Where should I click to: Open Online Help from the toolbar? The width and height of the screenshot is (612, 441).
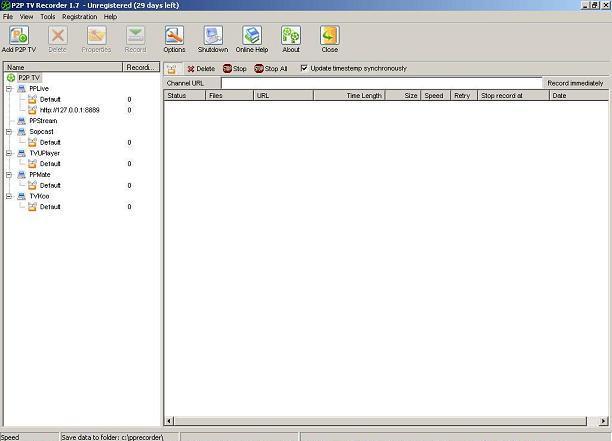click(x=252, y=39)
